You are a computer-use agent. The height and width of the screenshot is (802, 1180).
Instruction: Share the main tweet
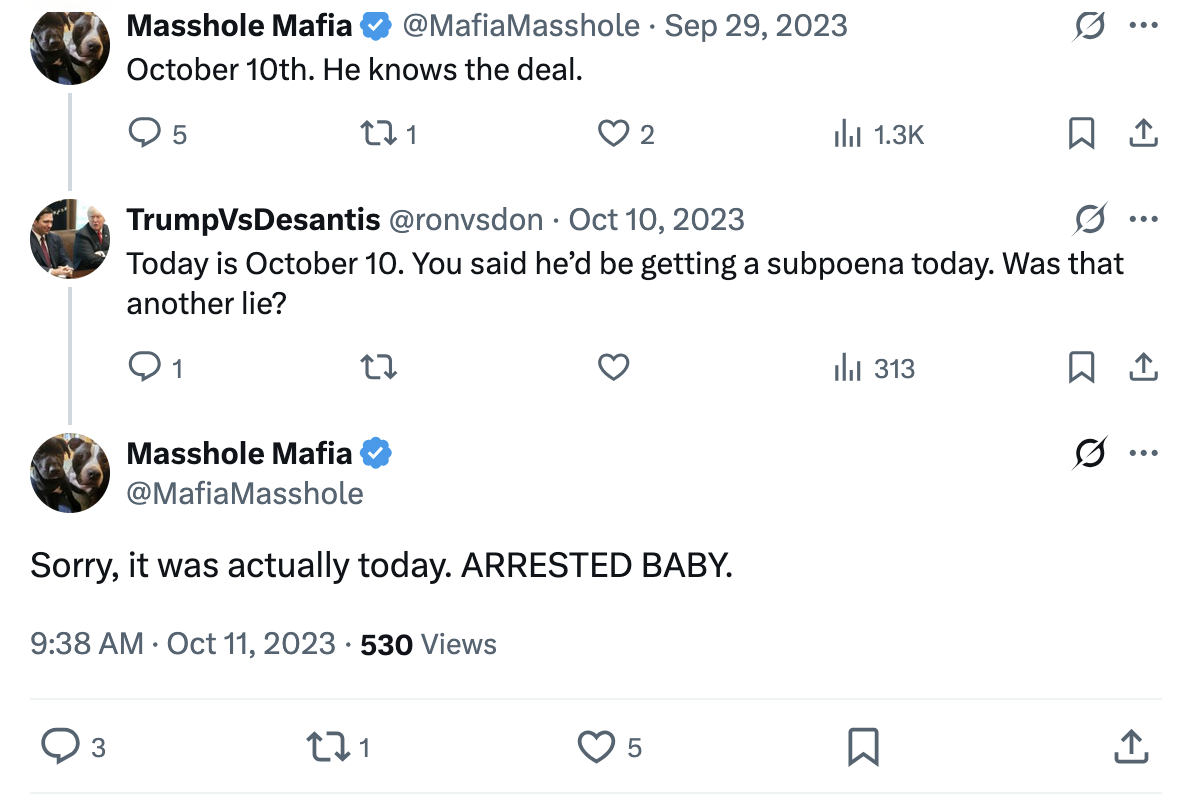click(1131, 746)
